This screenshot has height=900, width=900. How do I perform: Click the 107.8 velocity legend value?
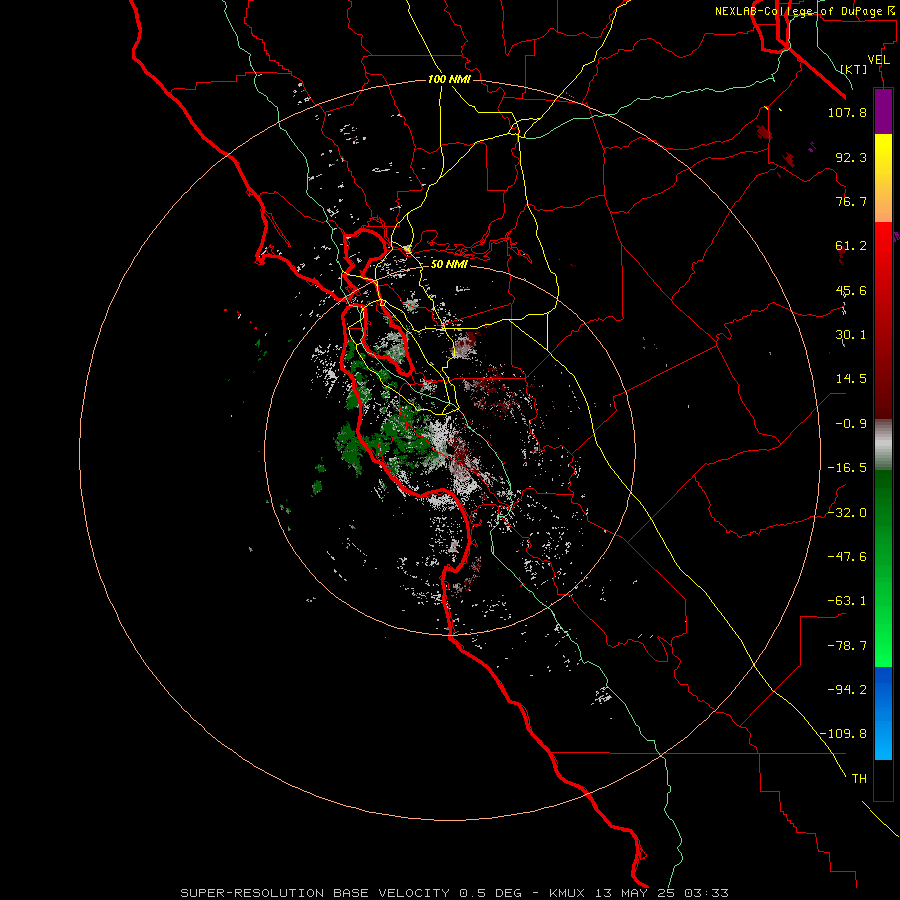coord(847,112)
